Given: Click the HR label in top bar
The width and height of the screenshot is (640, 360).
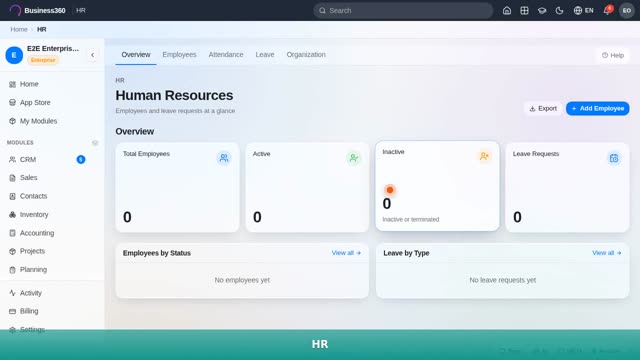Looking at the screenshot, I should coord(81,11).
